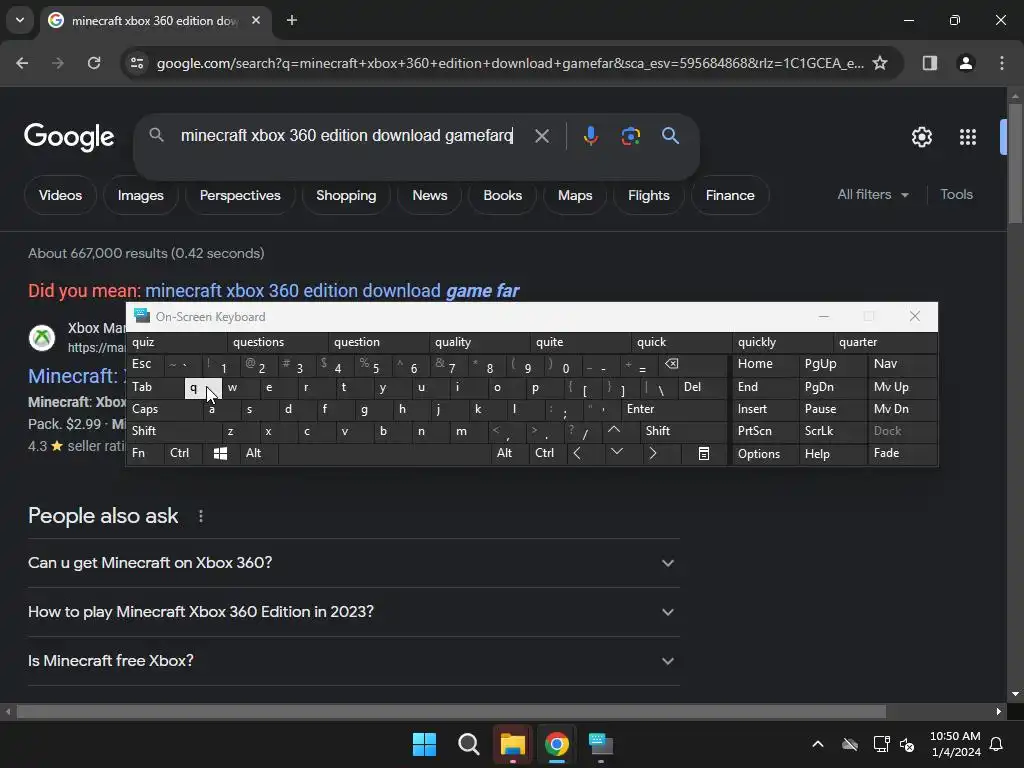Switch to News results tab
The width and height of the screenshot is (1024, 768).
pyautogui.click(x=430, y=195)
